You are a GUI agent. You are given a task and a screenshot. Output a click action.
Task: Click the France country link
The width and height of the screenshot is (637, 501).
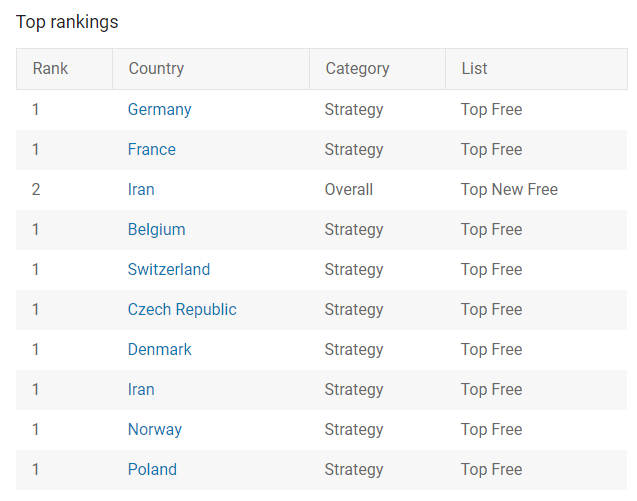[151, 150]
